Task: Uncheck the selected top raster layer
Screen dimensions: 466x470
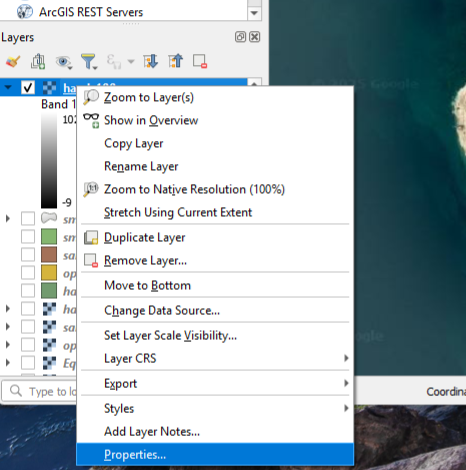Action: 28,87
